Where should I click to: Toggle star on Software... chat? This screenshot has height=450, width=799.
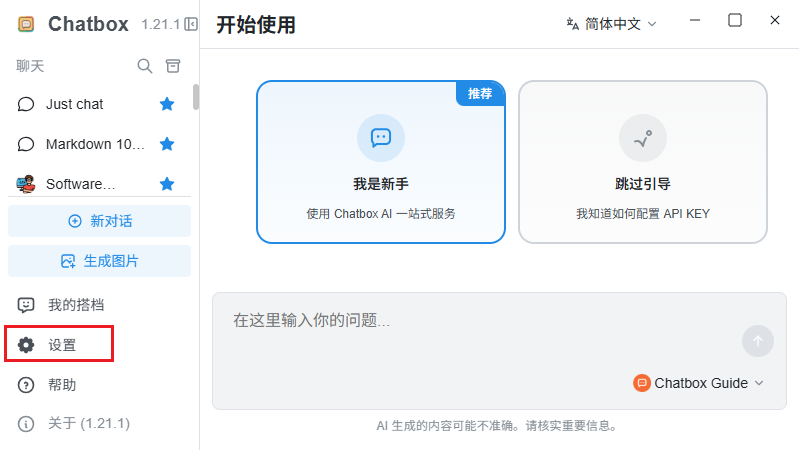pyautogui.click(x=167, y=184)
